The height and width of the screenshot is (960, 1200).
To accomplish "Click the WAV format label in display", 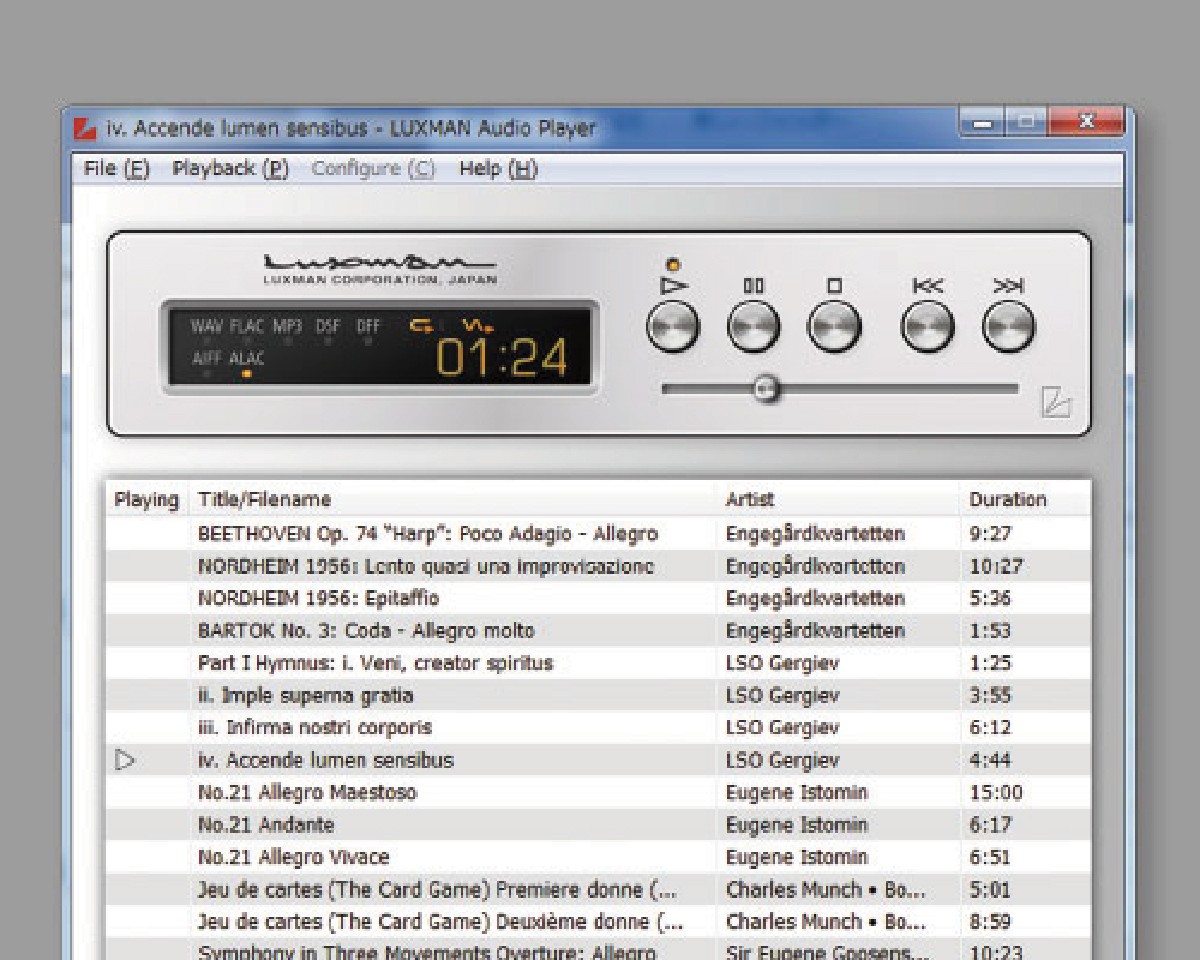I will coord(206,326).
